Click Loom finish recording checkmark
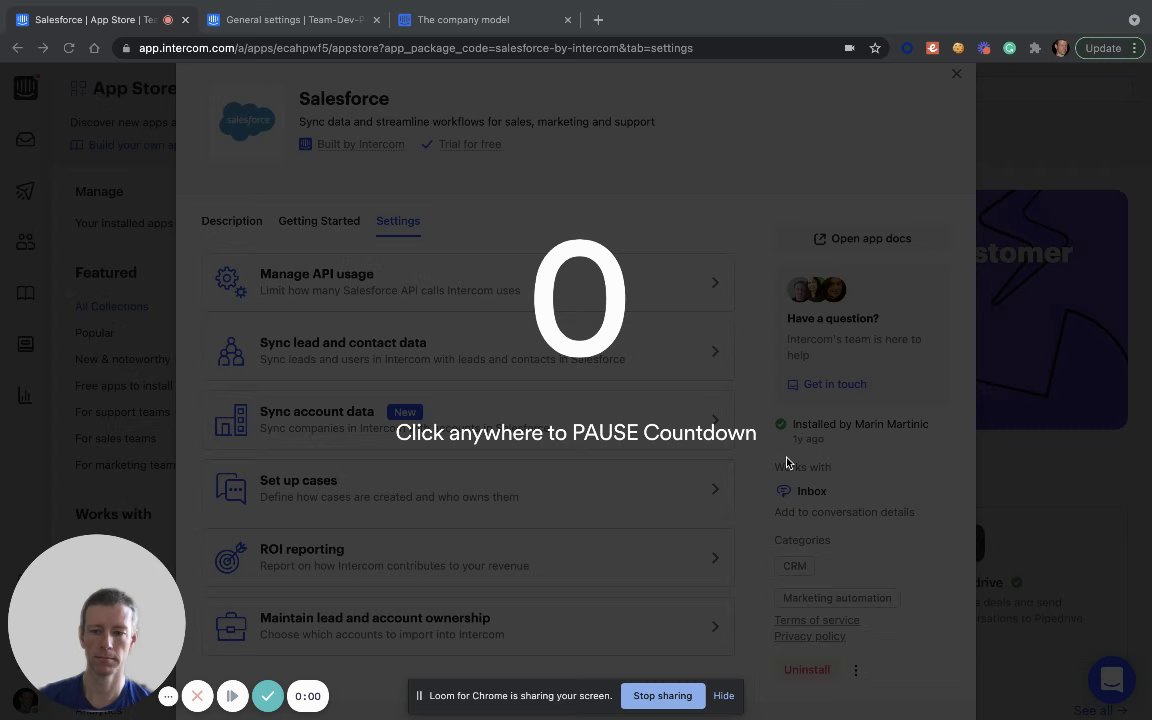1152x720 pixels. coord(267,696)
